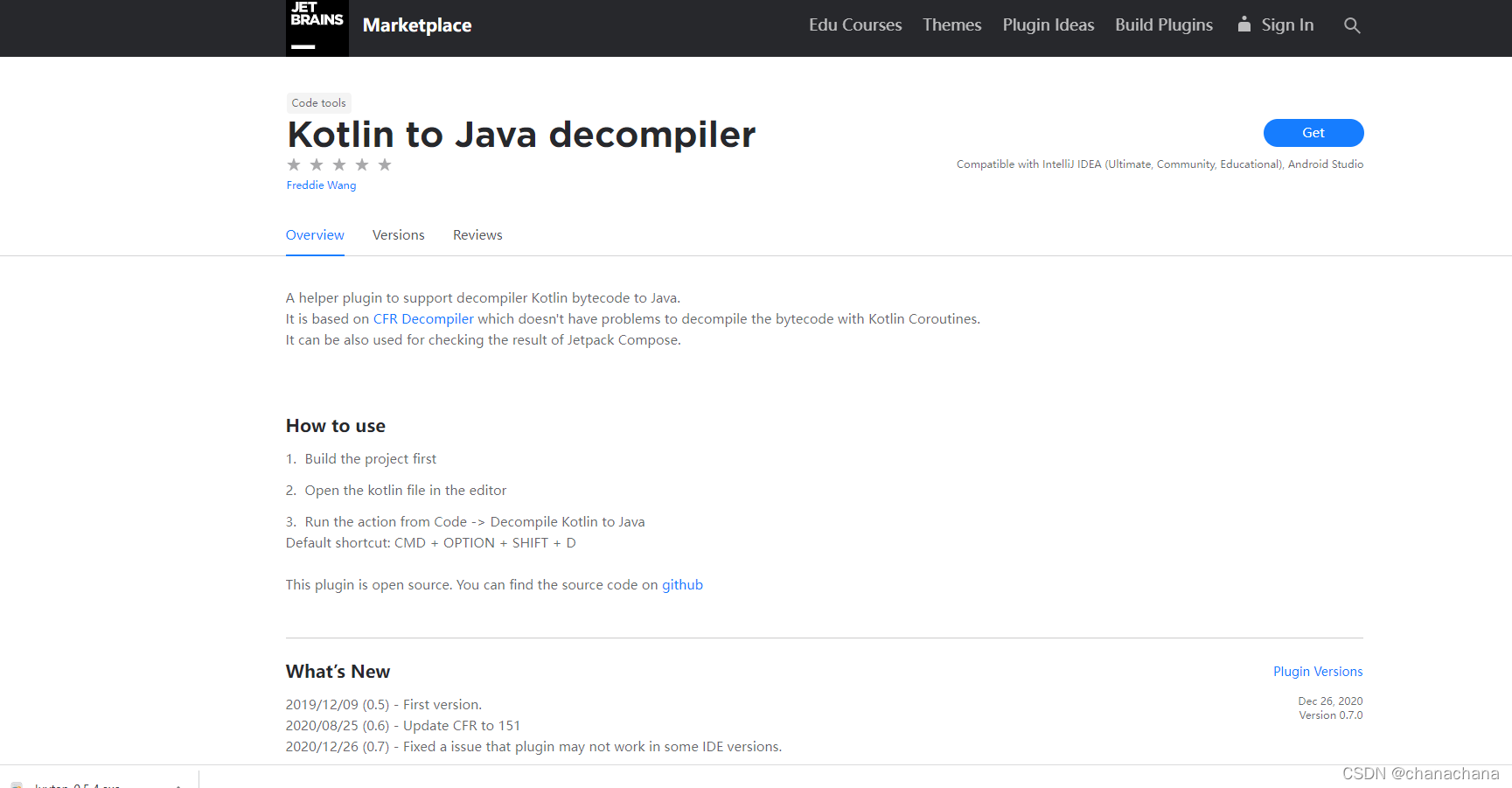This screenshot has height=788, width=1512.
Task: Click 'Version 0.7.0' text
Action: tap(1331, 715)
